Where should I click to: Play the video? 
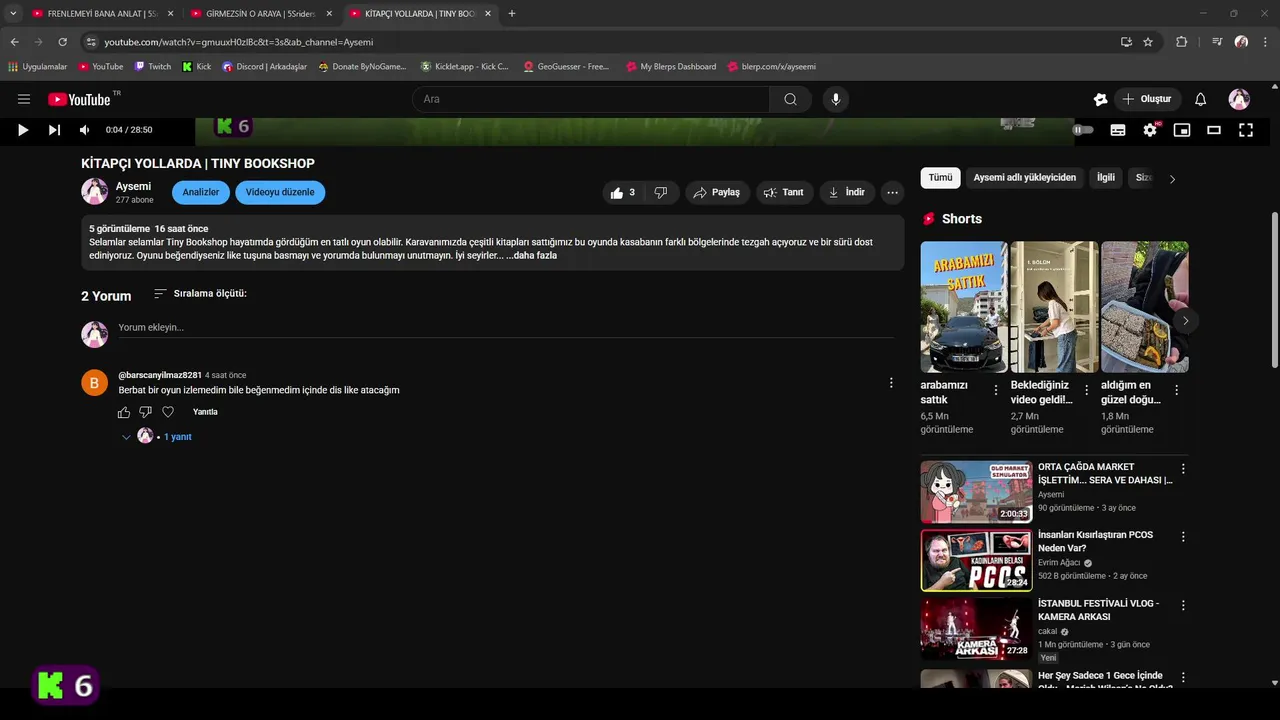point(23,130)
